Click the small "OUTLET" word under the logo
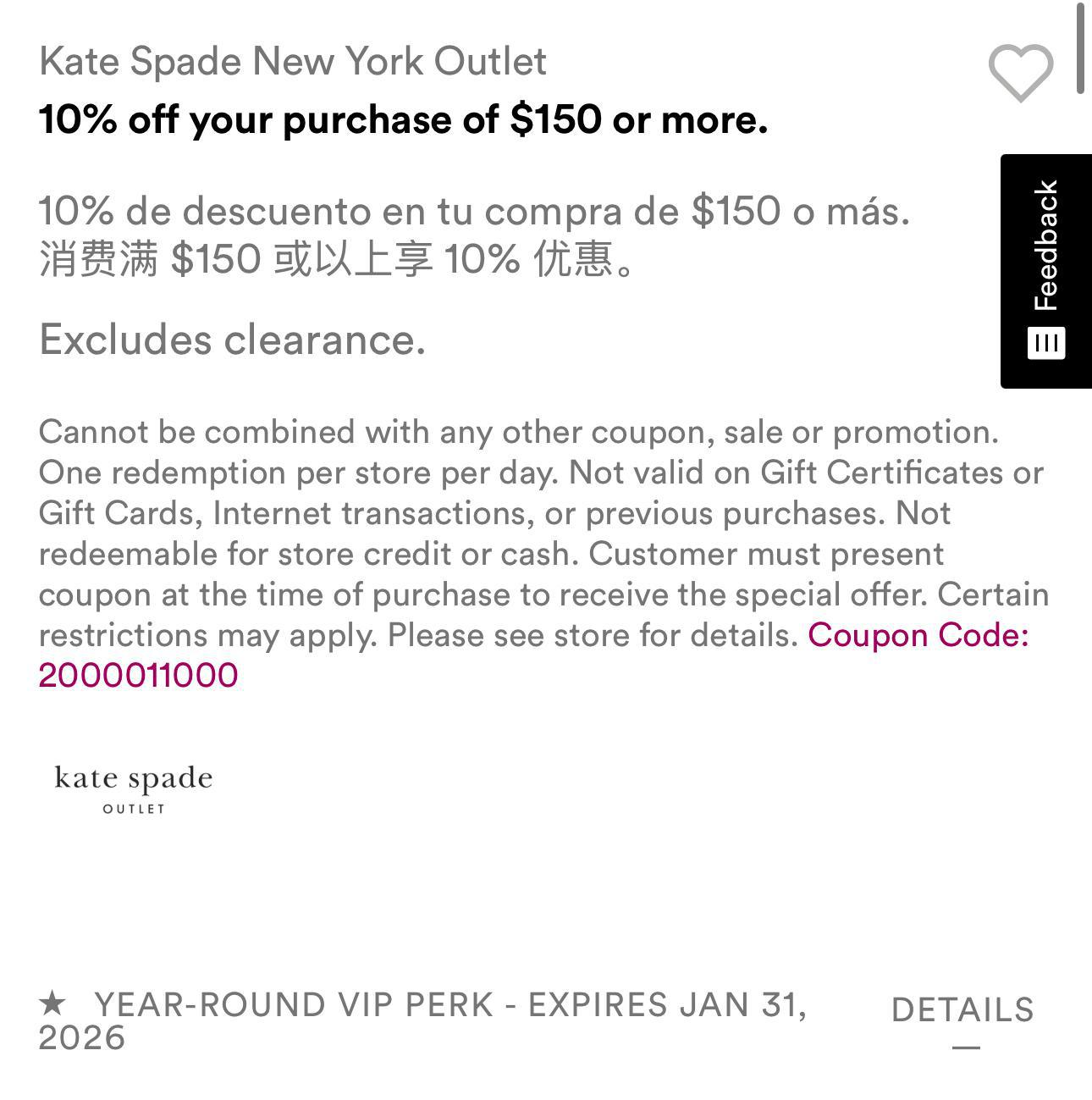Screen dimensions: 1092x1100 pyautogui.click(x=134, y=809)
